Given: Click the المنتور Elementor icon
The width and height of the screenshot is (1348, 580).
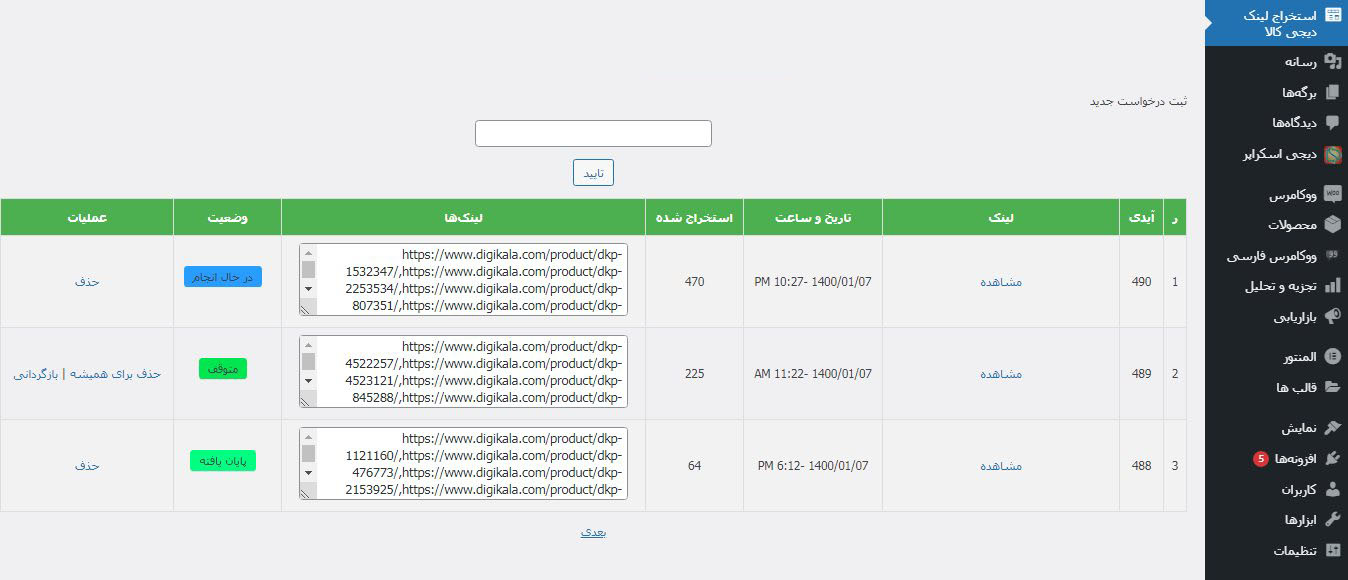Looking at the screenshot, I should [x=1332, y=356].
